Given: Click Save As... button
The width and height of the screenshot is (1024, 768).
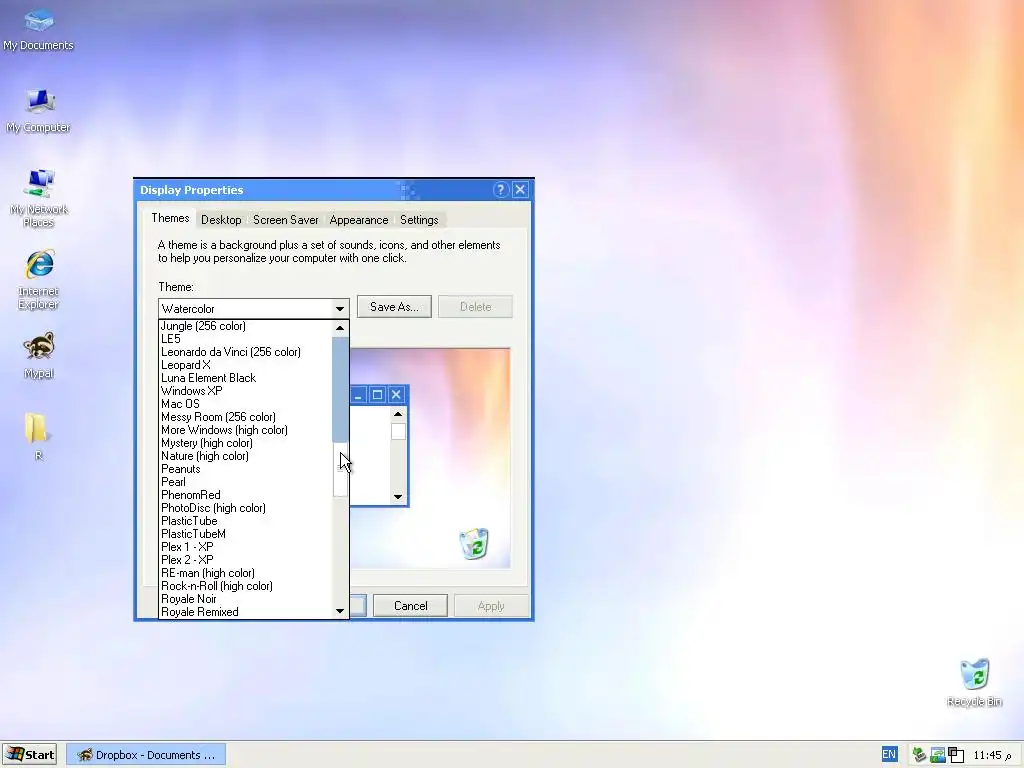Looking at the screenshot, I should [x=394, y=307].
